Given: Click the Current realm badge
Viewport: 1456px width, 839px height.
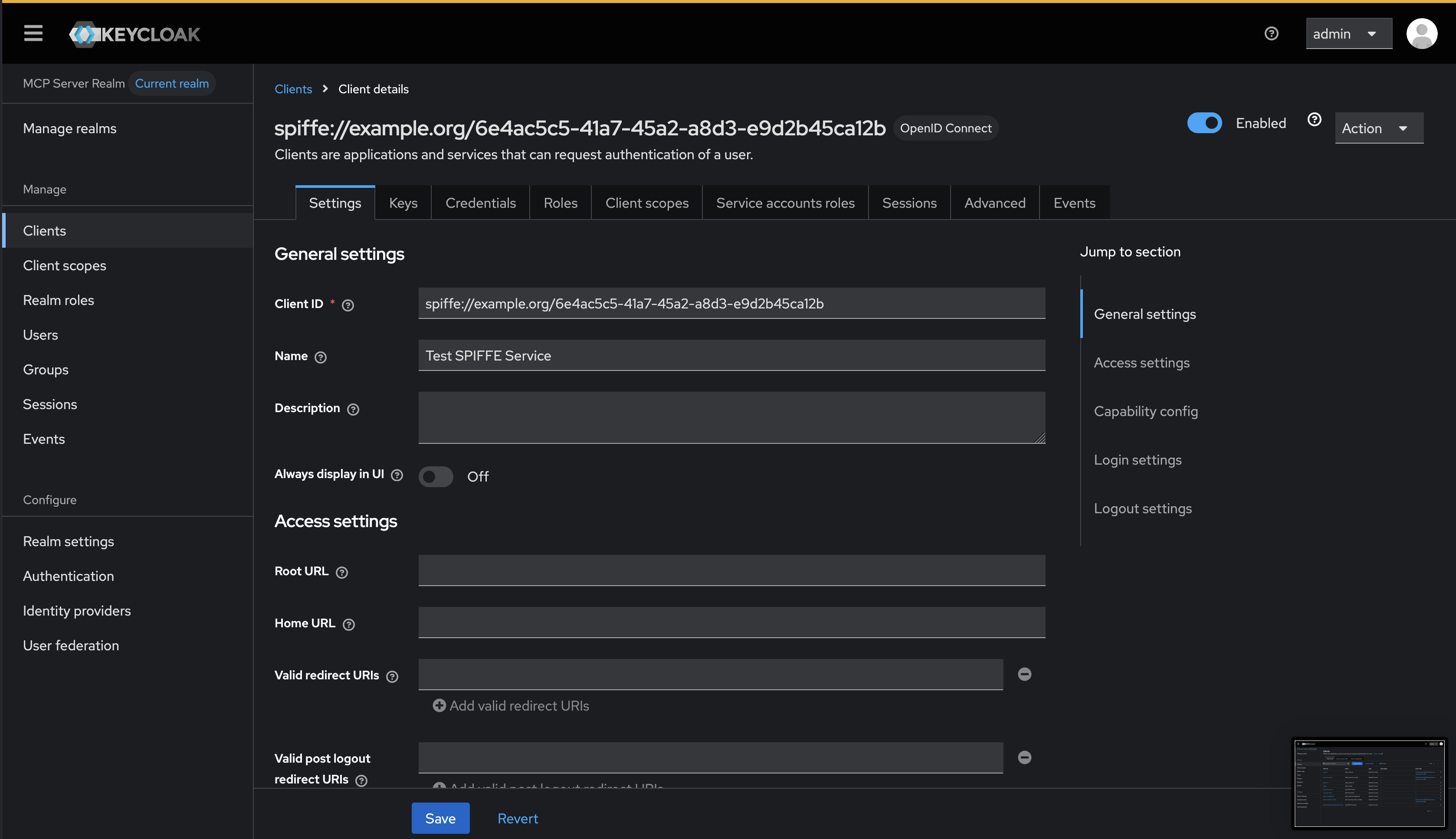Looking at the screenshot, I should 172,84.
